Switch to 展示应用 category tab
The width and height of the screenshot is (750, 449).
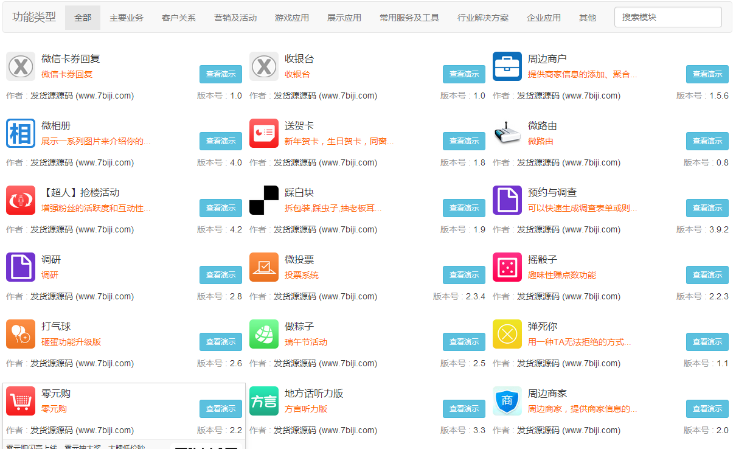pos(344,18)
